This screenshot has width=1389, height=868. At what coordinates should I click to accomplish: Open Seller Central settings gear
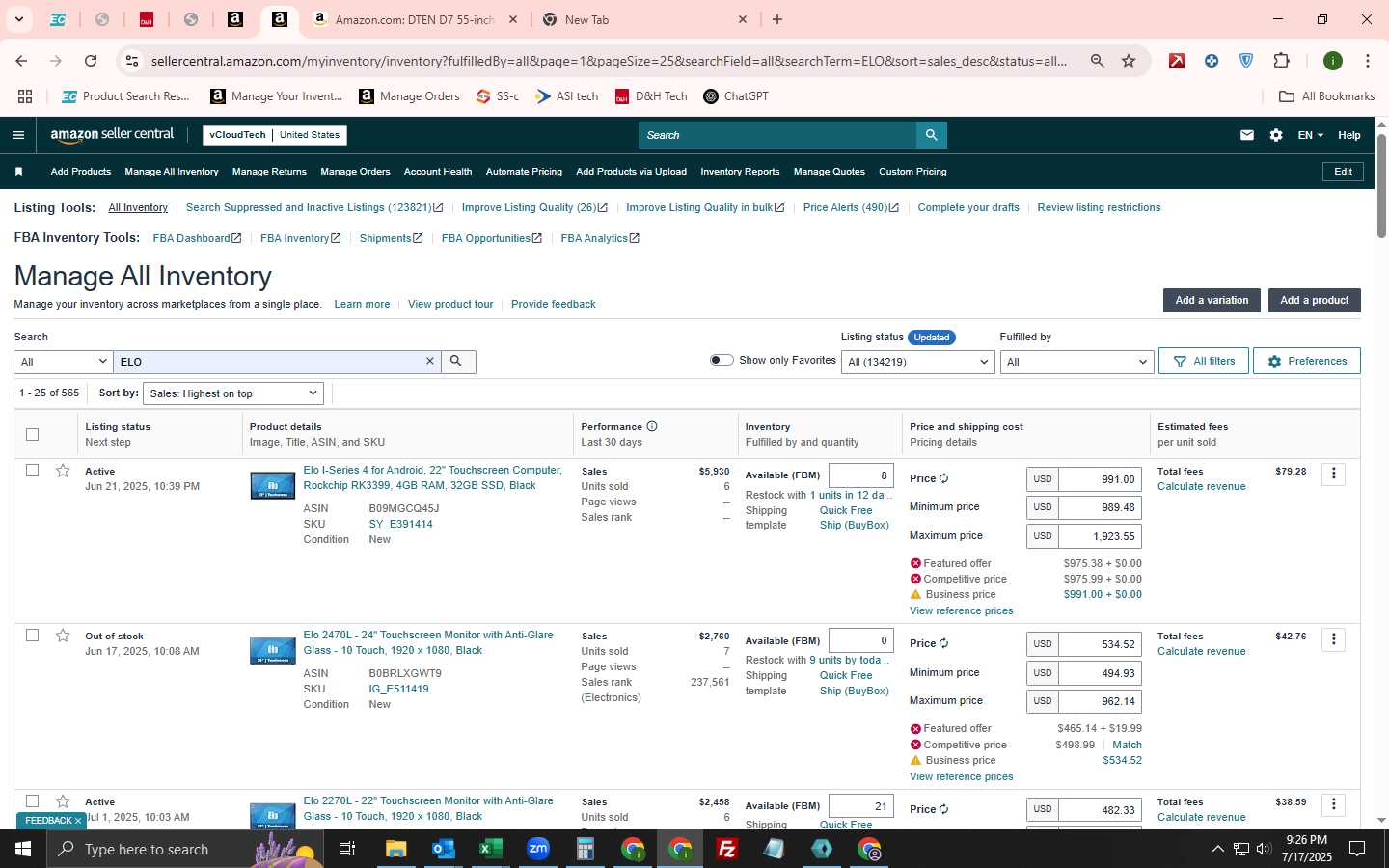1276,135
